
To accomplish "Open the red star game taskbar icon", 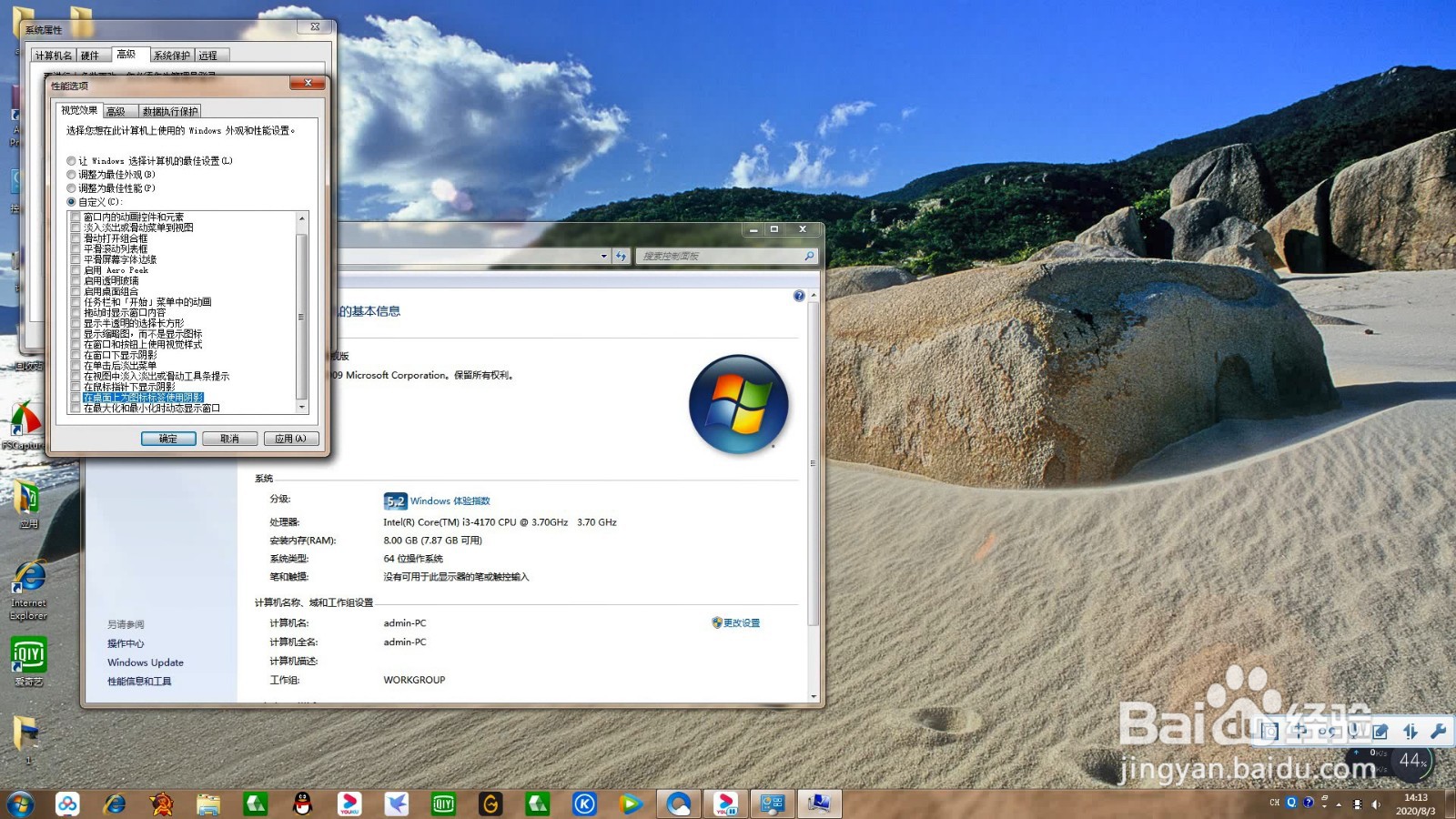I will coord(161,804).
